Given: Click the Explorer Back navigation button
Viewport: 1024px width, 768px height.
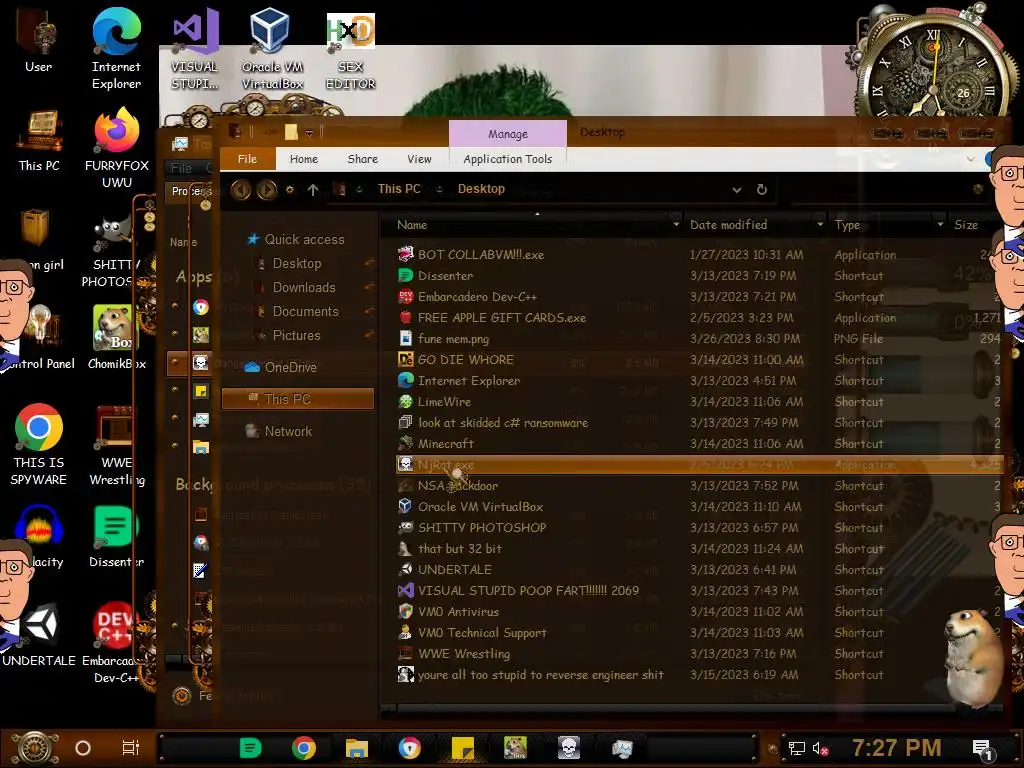Looking at the screenshot, I should tap(241, 190).
